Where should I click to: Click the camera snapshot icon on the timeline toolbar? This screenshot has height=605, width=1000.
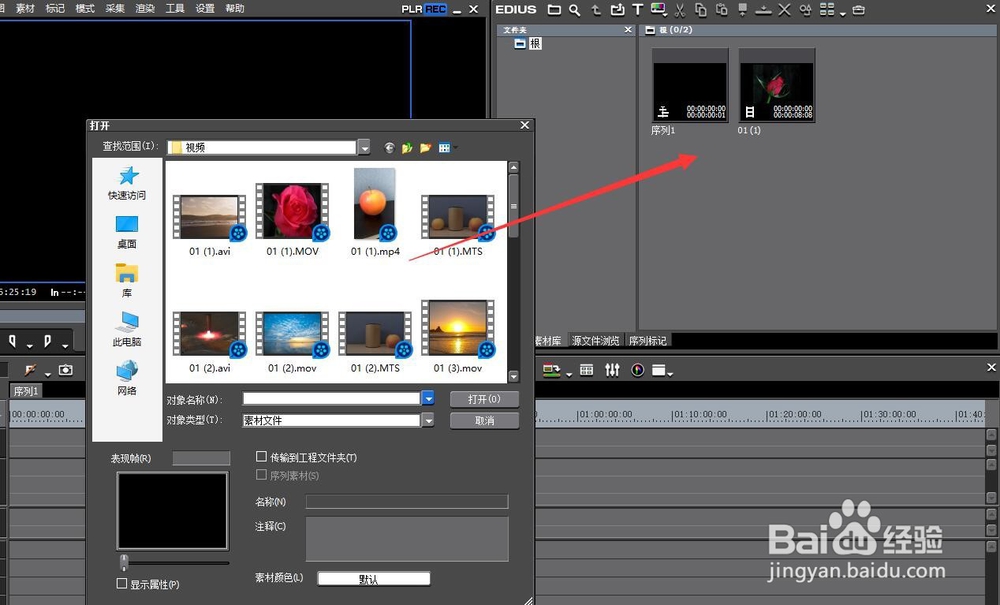point(66,370)
